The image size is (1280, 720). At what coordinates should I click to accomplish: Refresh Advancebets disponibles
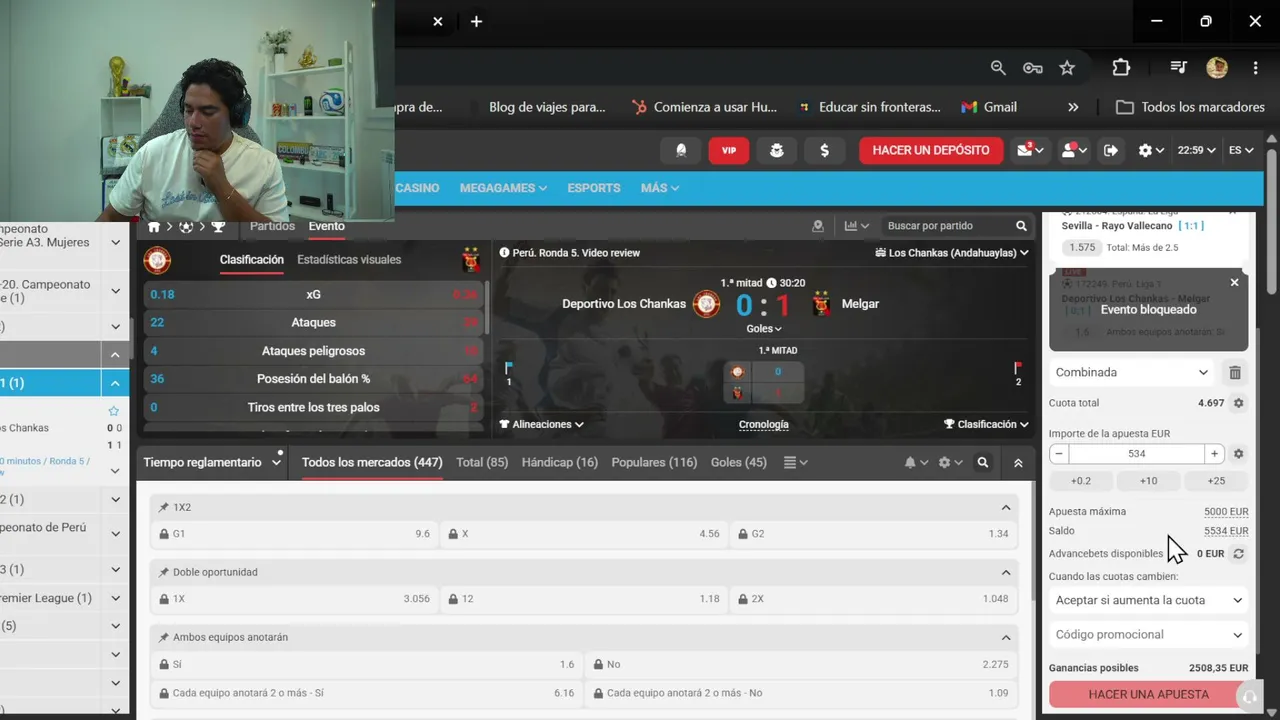tap(1238, 553)
